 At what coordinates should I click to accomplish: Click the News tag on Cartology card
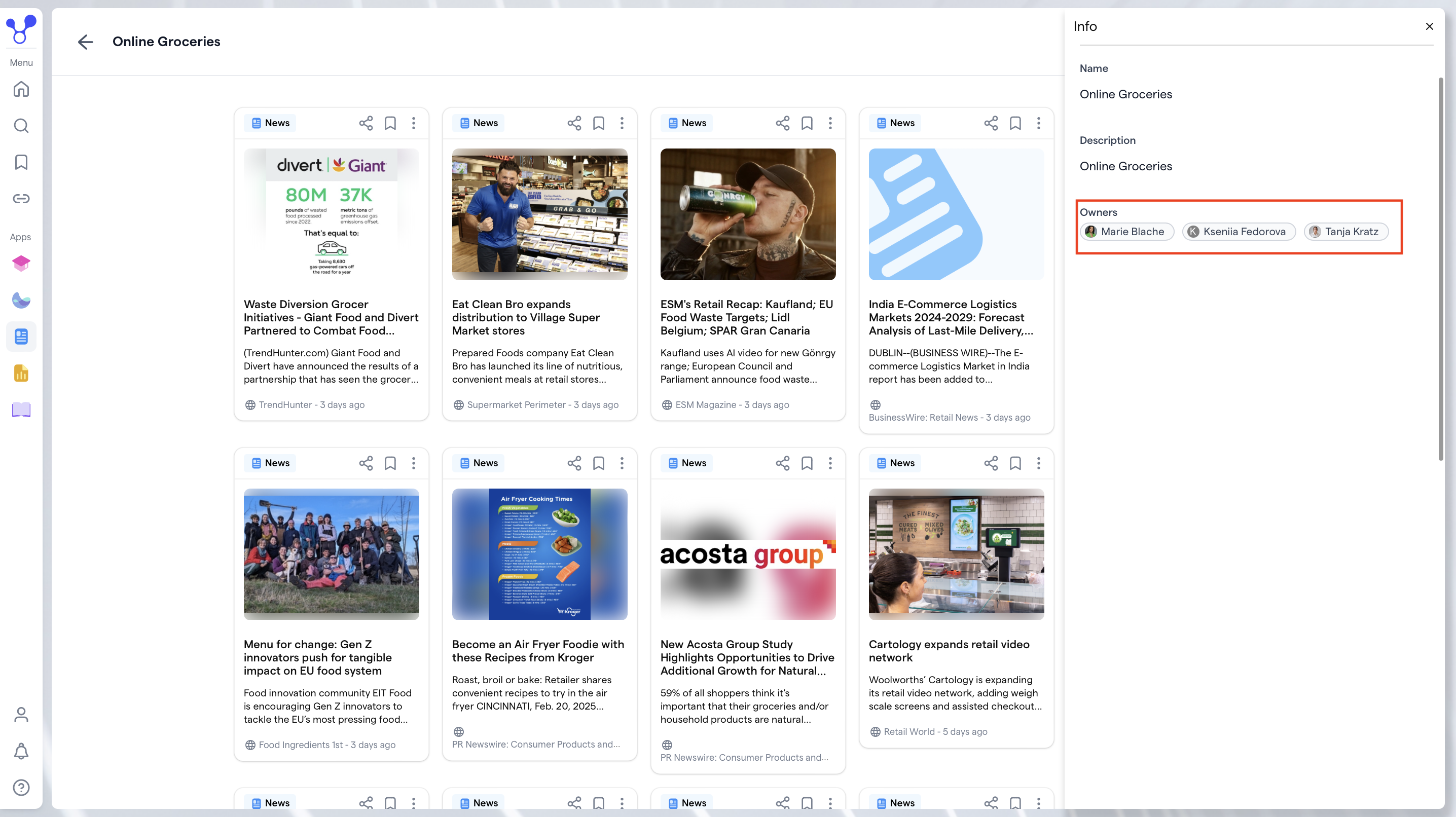[895, 463]
